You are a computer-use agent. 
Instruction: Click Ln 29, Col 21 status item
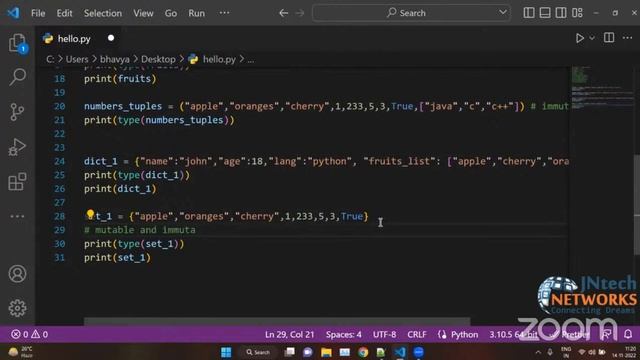point(289,334)
